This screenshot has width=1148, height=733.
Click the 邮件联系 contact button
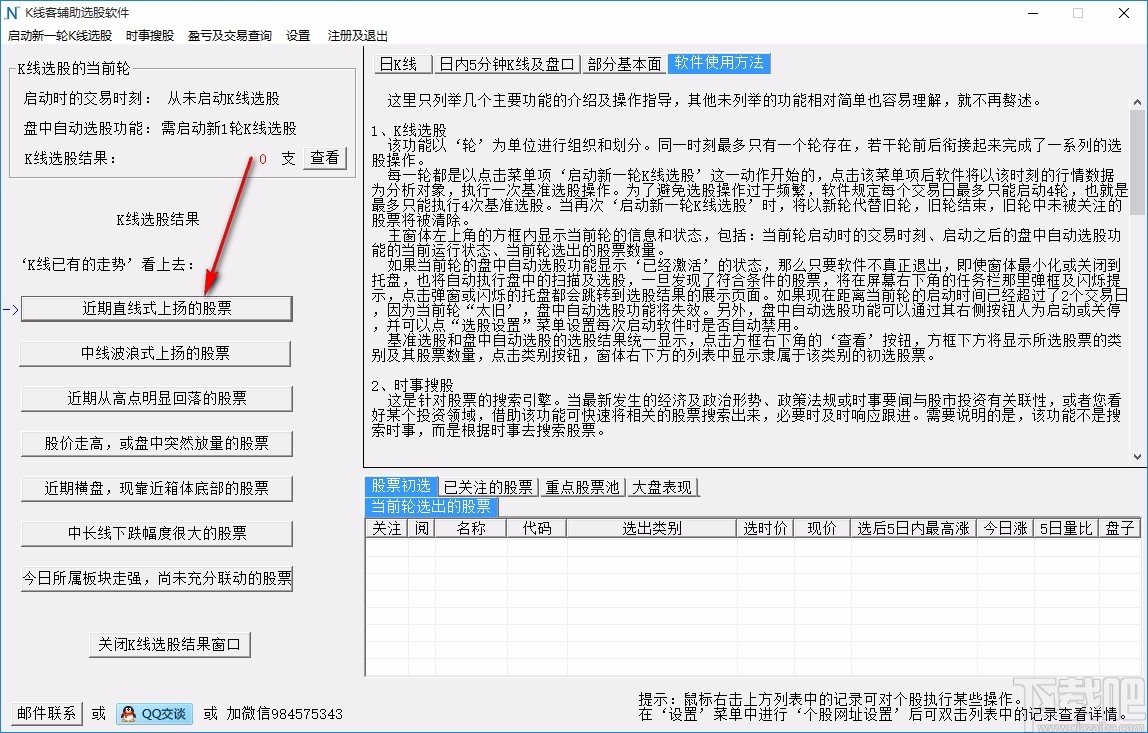tap(45, 714)
